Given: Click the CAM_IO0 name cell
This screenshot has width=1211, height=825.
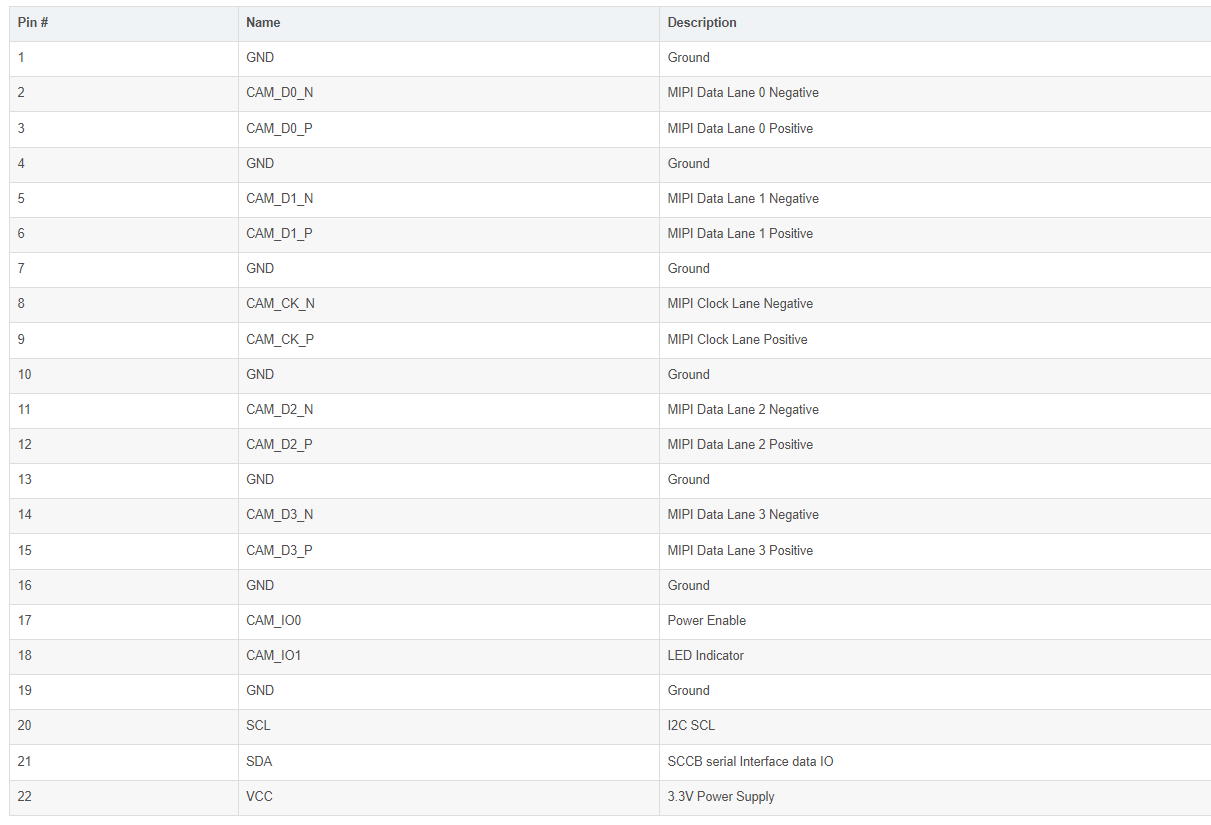Looking at the screenshot, I should [273, 620].
